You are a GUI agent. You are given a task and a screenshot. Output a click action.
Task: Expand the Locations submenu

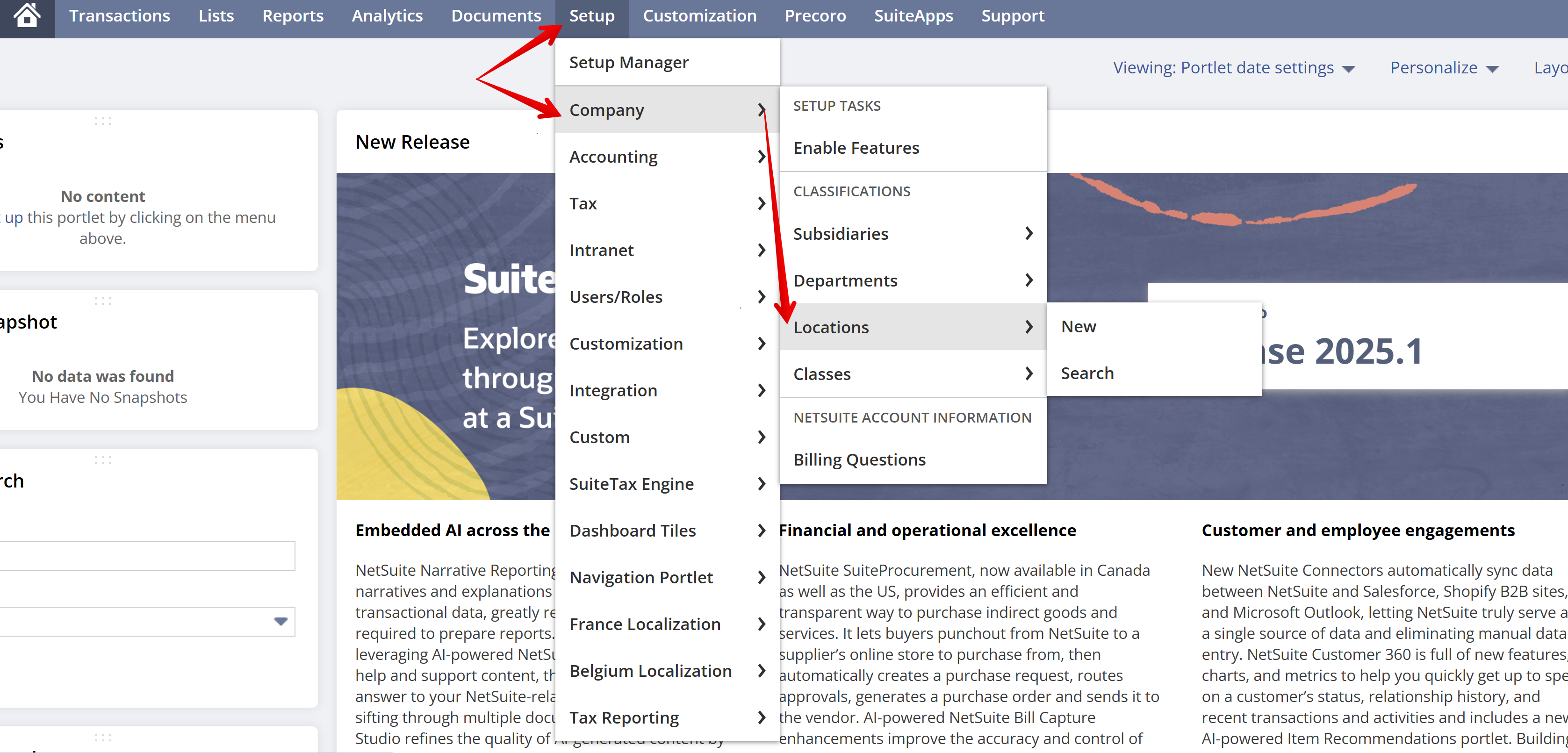(913, 328)
